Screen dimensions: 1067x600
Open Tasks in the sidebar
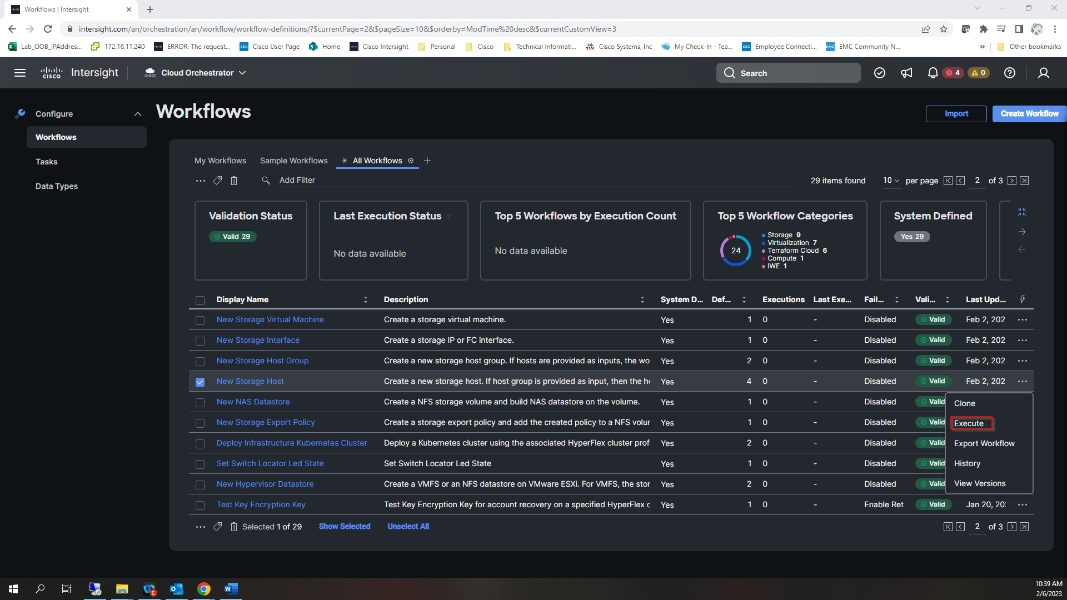click(46, 162)
